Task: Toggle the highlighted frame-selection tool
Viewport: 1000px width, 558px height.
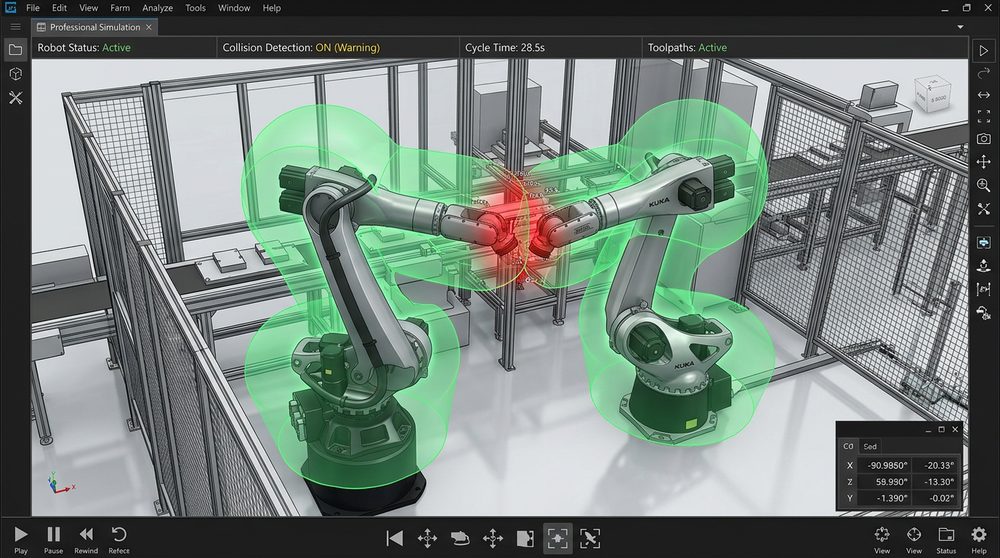Action: [557, 538]
